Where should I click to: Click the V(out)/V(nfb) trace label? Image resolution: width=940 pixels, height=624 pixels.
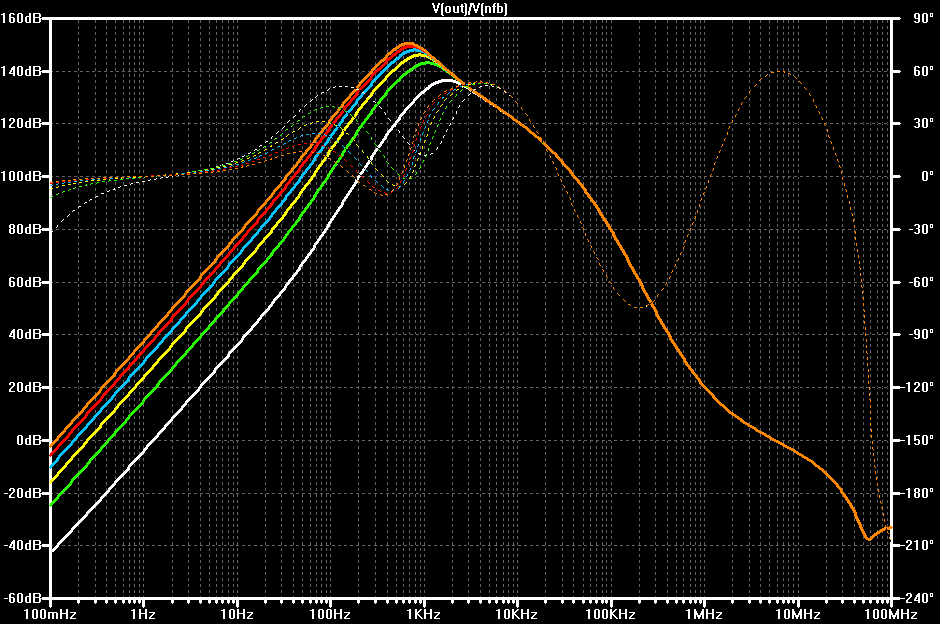coord(469,8)
